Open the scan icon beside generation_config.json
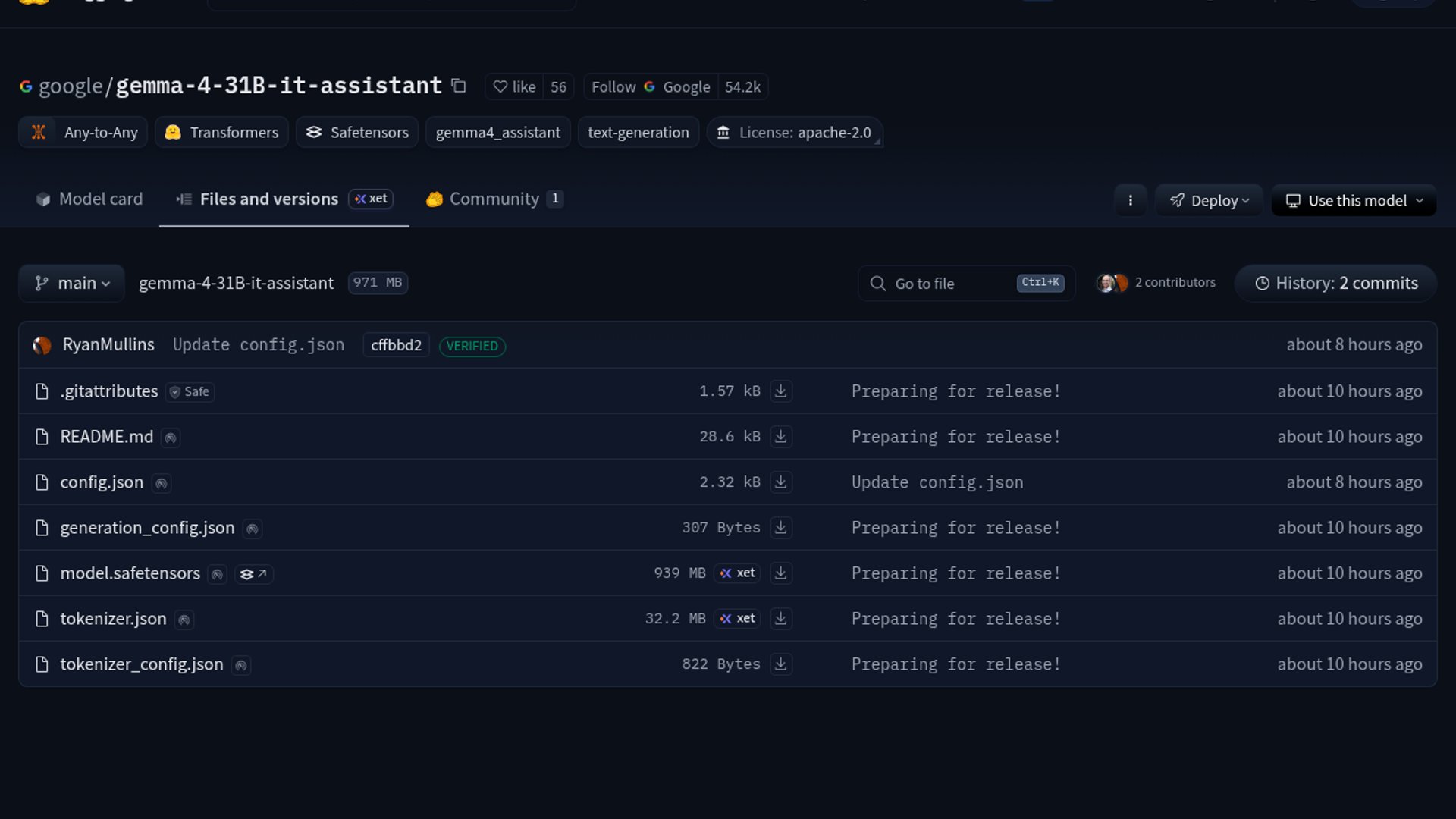The image size is (1456, 819). pos(253,529)
